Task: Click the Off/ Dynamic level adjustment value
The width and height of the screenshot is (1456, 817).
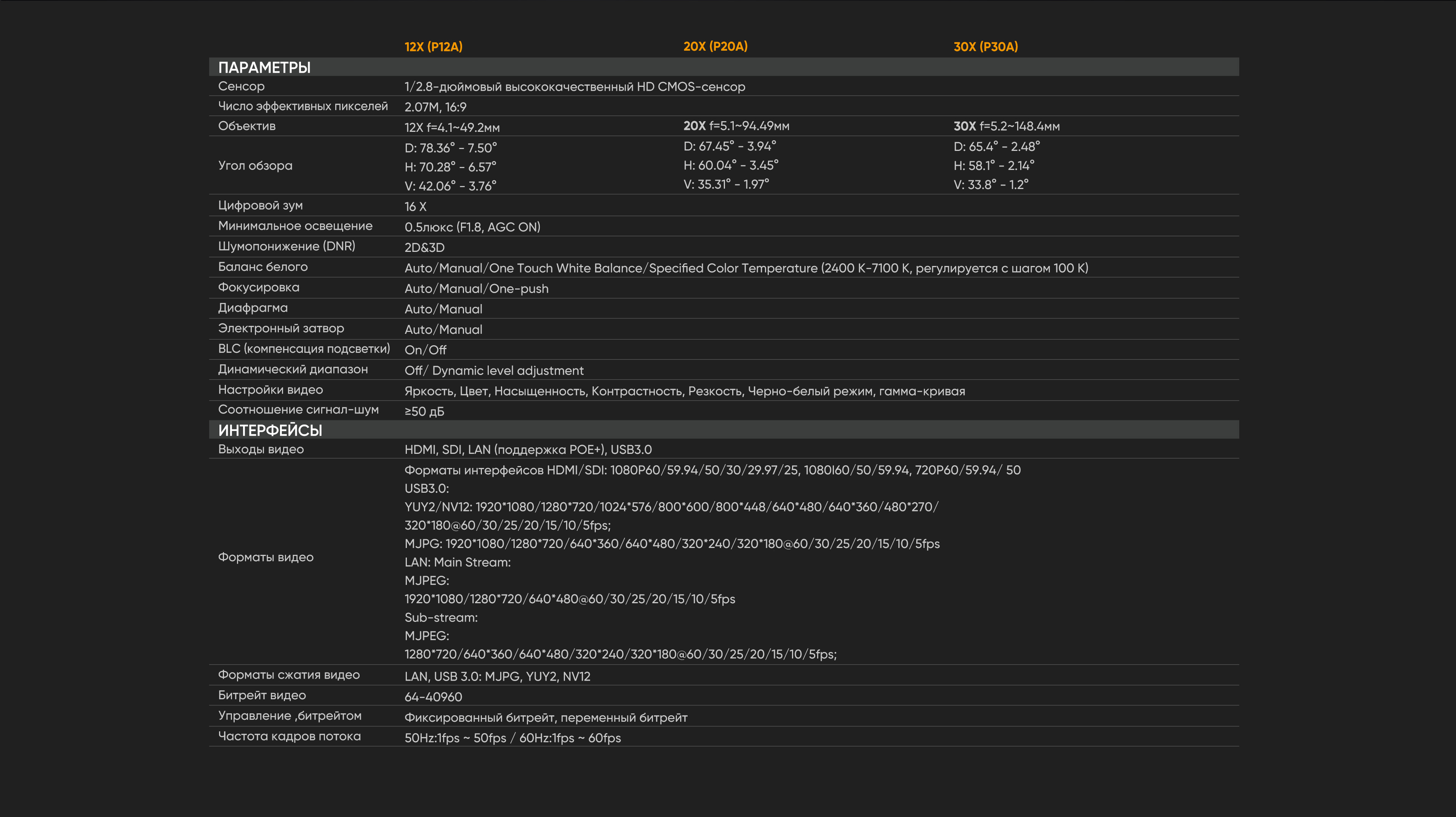Action: [x=494, y=371]
